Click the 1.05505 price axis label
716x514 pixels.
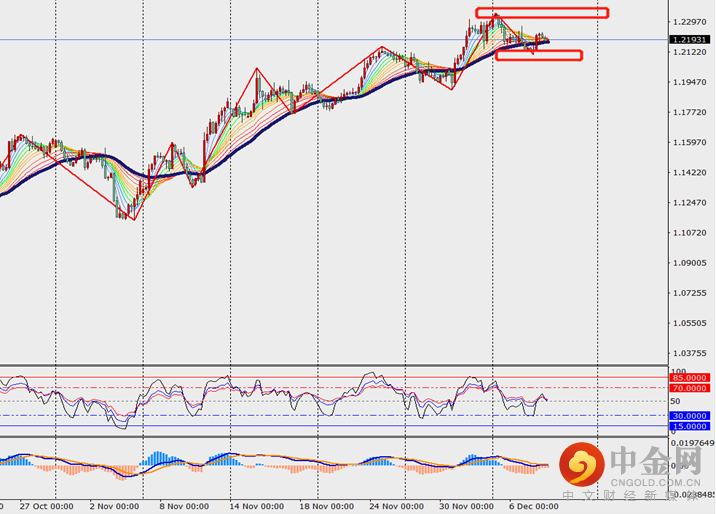point(690,323)
